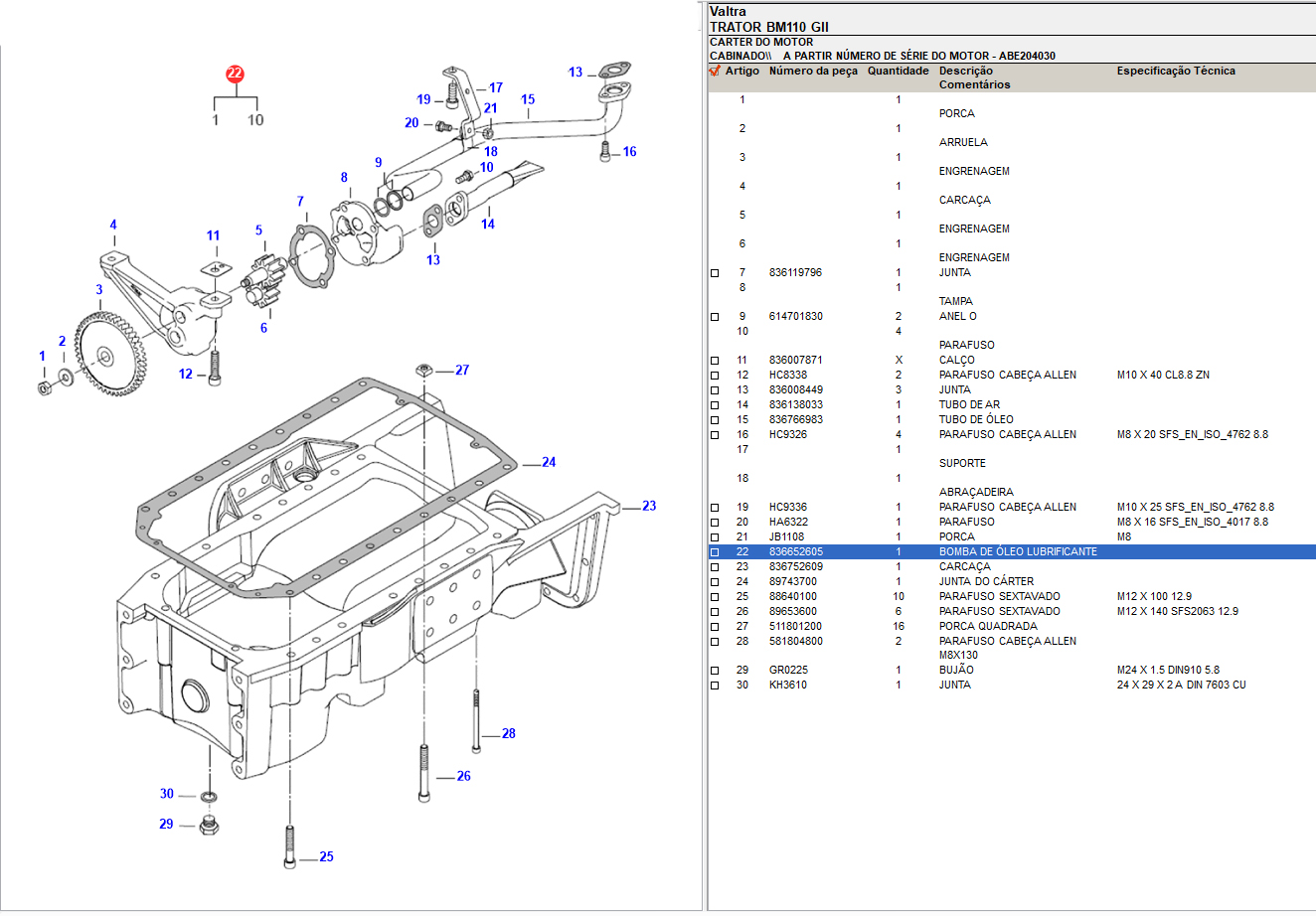Select the JUNTA DO CÁRTER row
This screenshot has height=916, width=1316.
pos(986,581)
